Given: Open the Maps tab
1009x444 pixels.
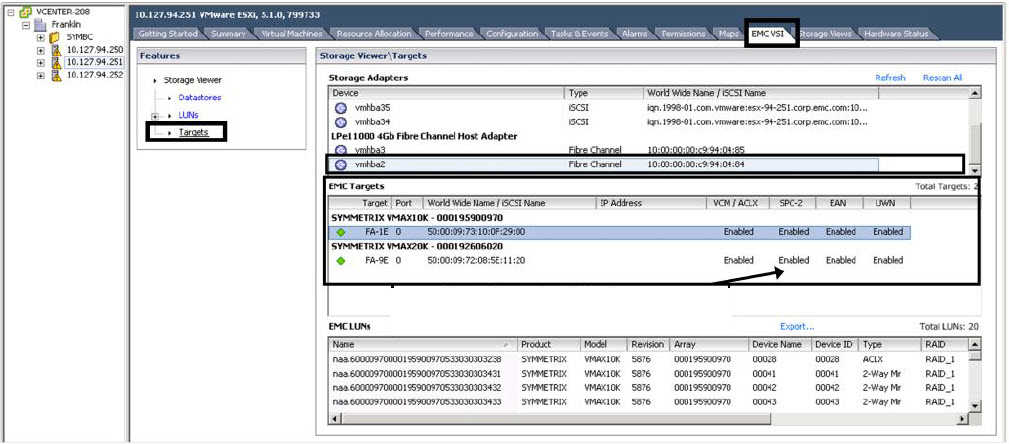Looking at the screenshot, I should pyautogui.click(x=729, y=33).
